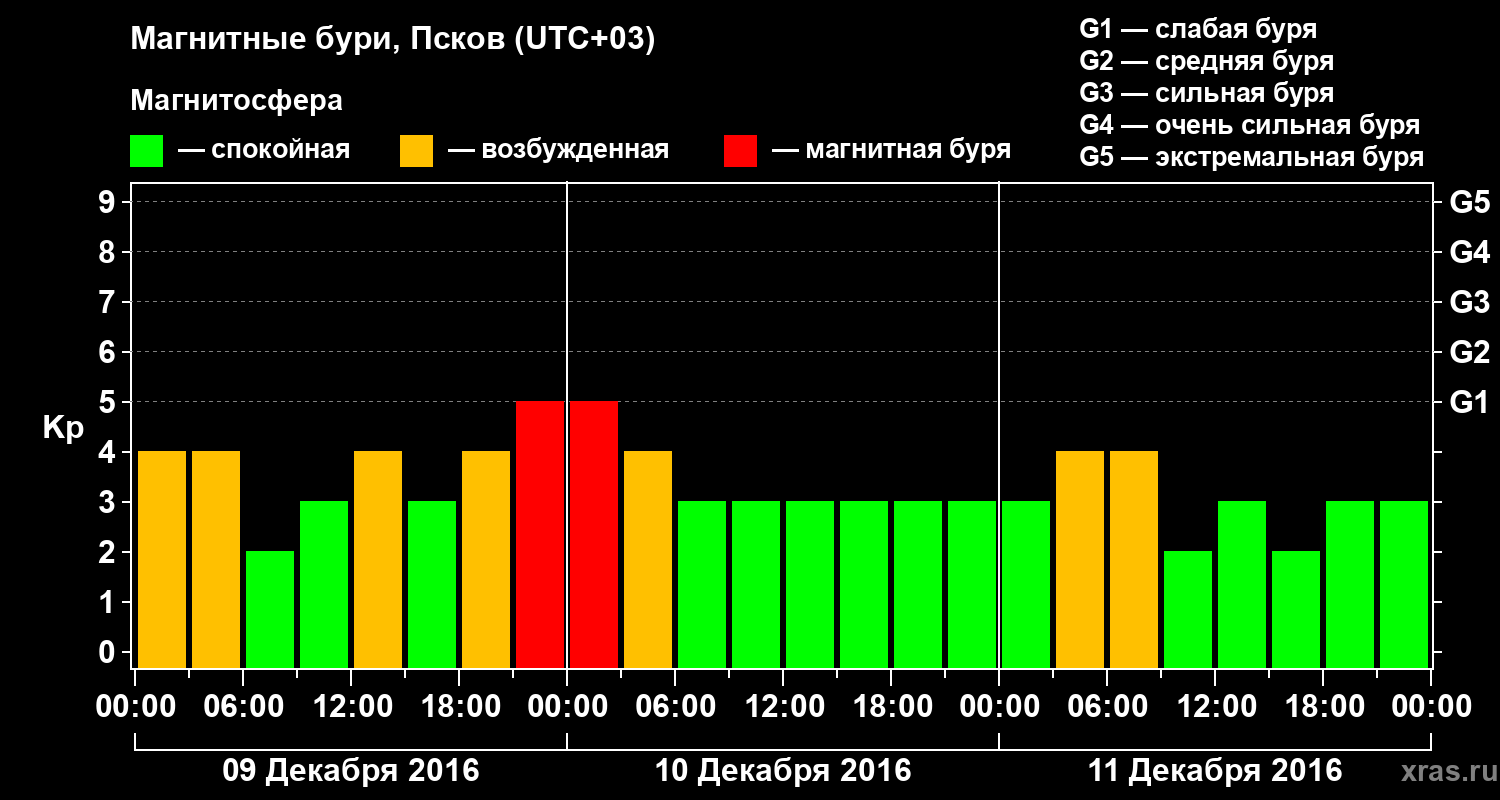This screenshot has width=1500, height=800.
Task: Click the 11 December green bar starting at 00:00
Action: 1026,585
